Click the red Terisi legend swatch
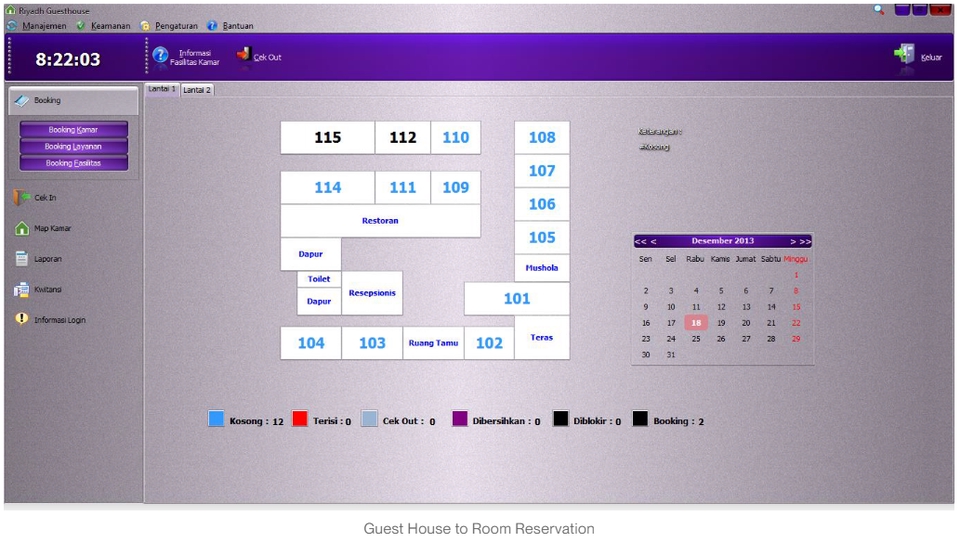This screenshot has height=542, width=960. point(300,419)
